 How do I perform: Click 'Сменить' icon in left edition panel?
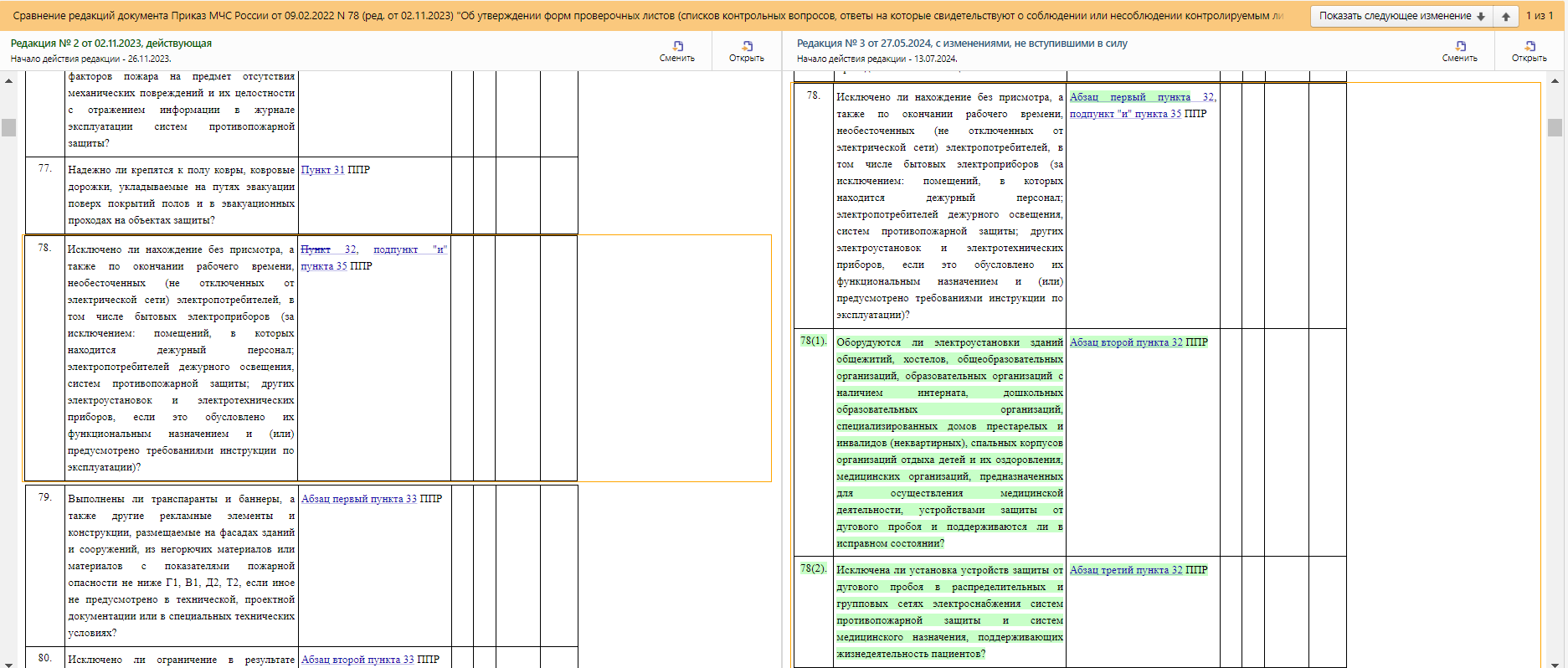coord(677,51)
